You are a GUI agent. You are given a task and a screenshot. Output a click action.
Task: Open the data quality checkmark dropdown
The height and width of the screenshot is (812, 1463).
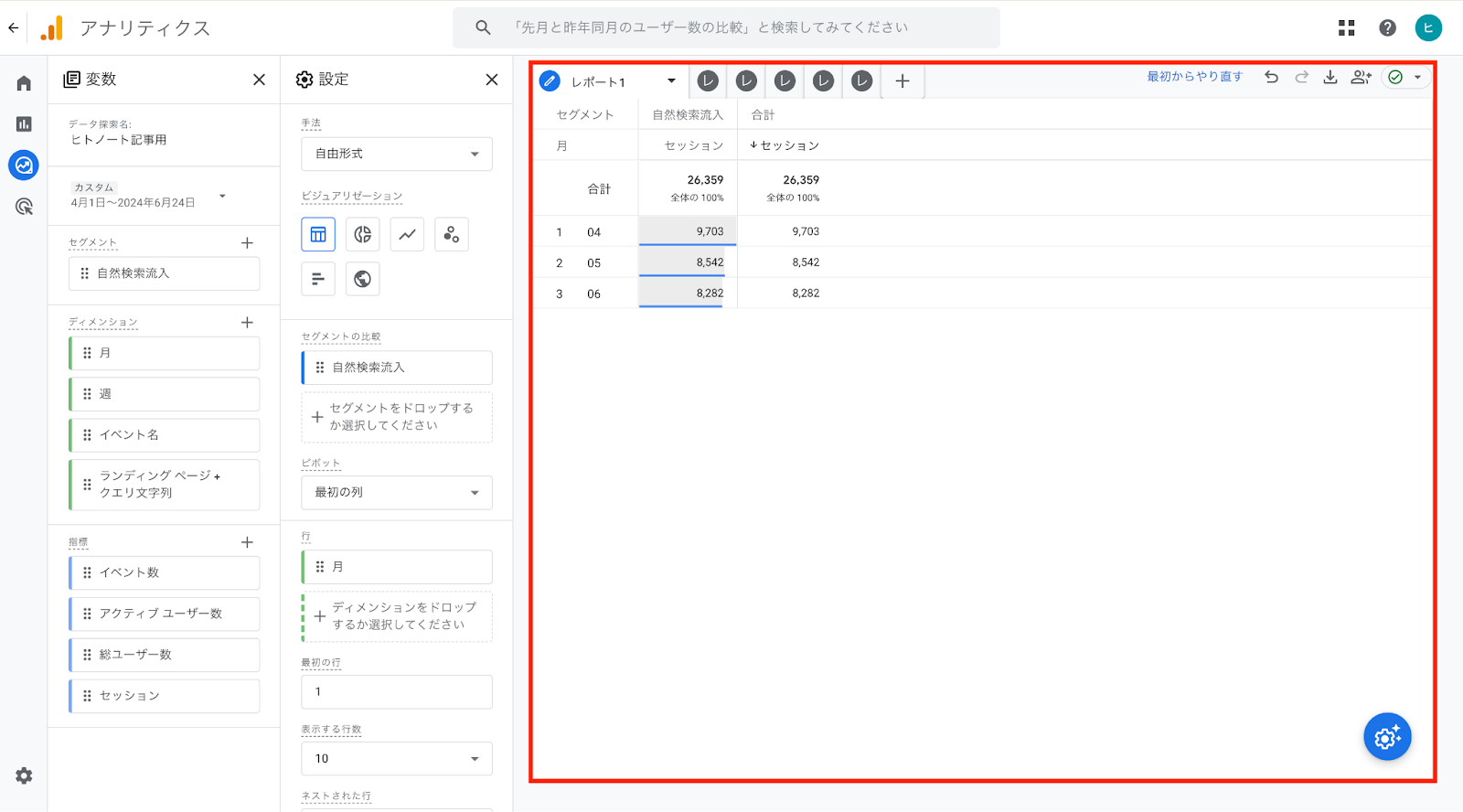click(x=1405, y=77)
